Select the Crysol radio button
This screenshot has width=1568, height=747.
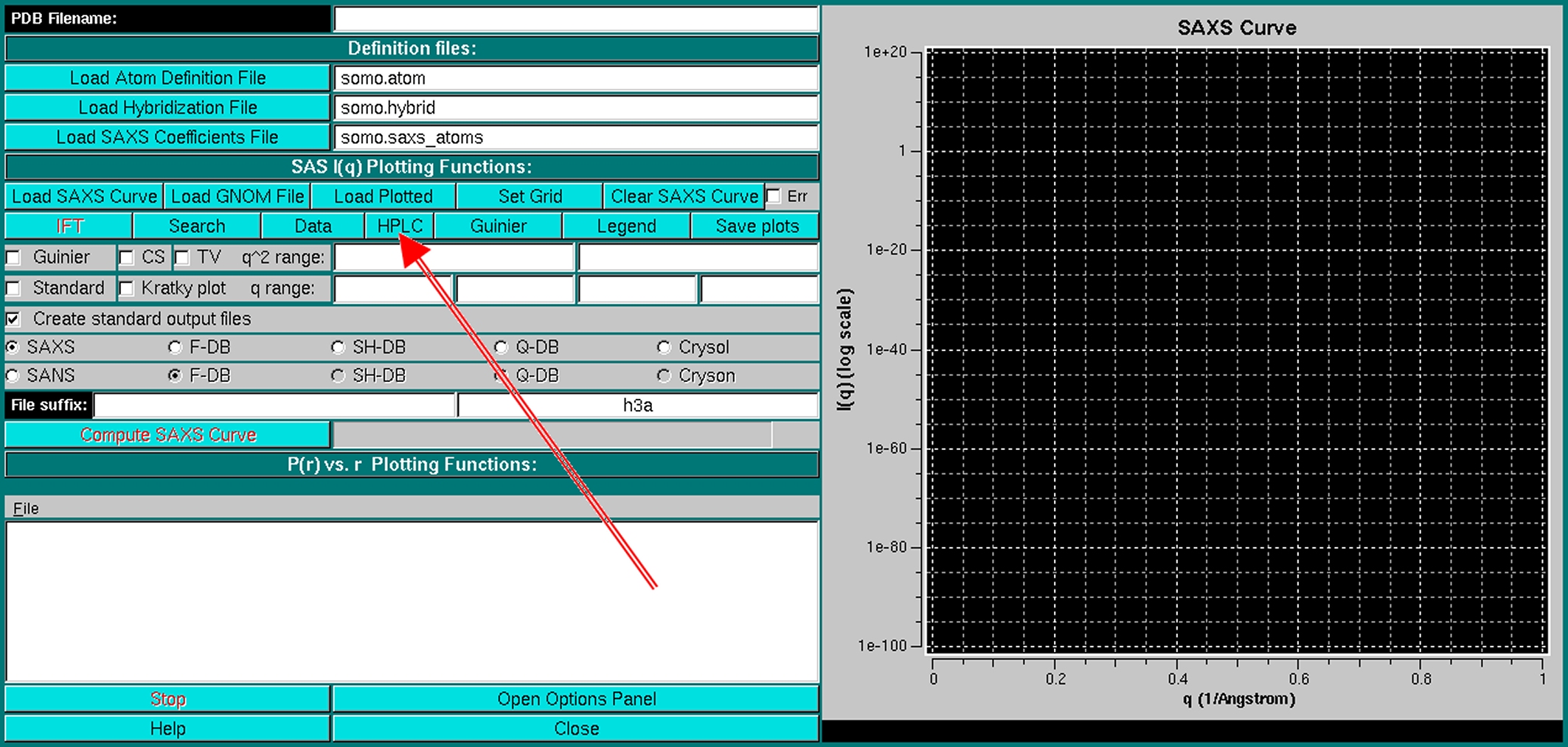pyautogui.click(x=664, y=347)
